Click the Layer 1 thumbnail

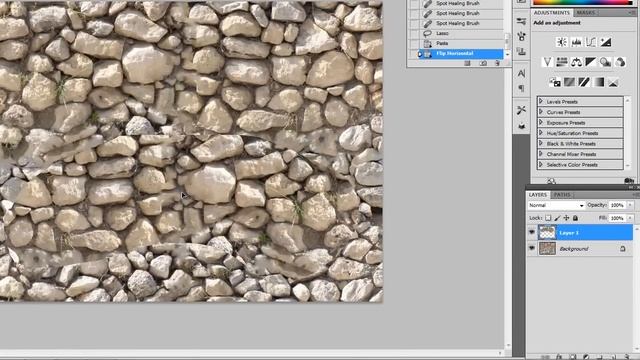[x=547, y=233]
